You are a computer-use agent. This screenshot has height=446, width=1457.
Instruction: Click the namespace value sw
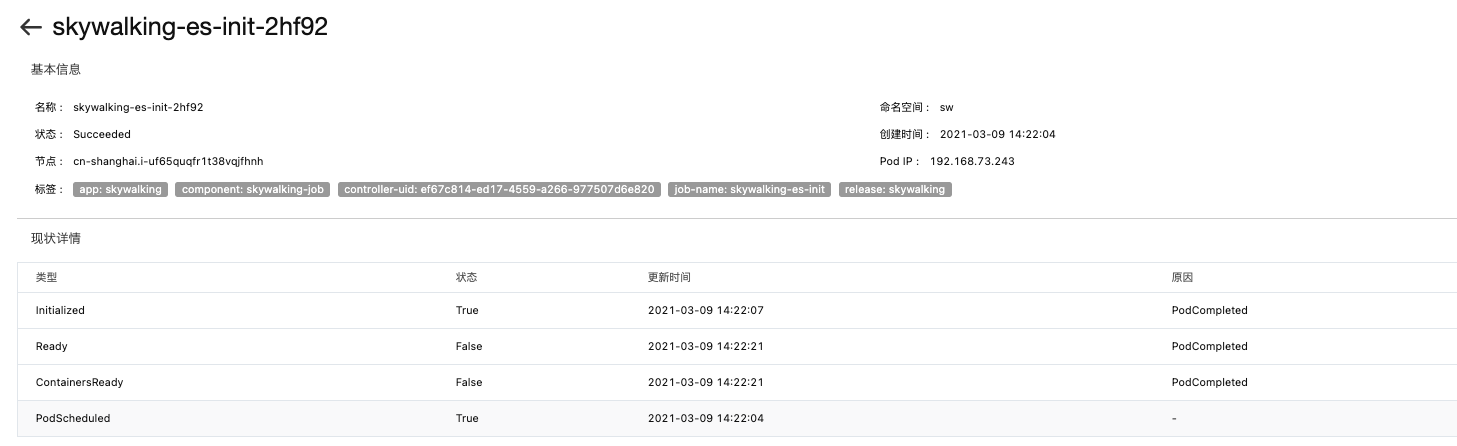click(x=946, y=107)
